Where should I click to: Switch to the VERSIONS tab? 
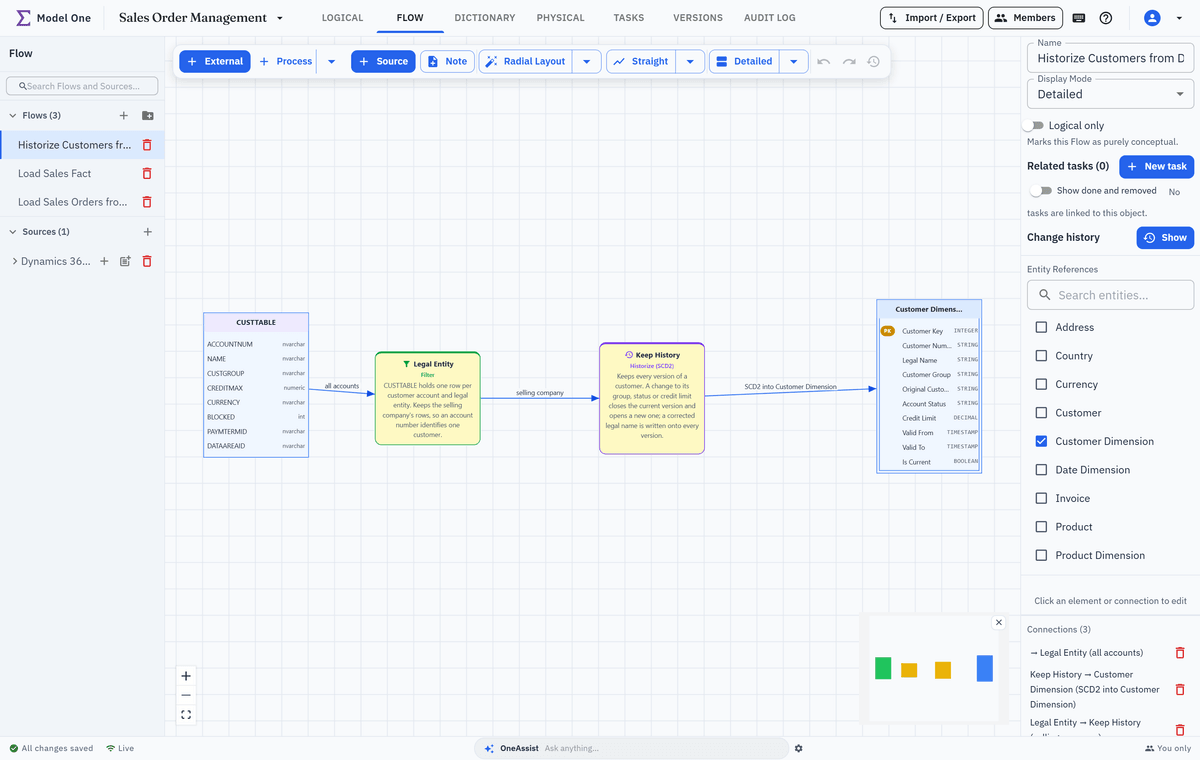(698, 18)
